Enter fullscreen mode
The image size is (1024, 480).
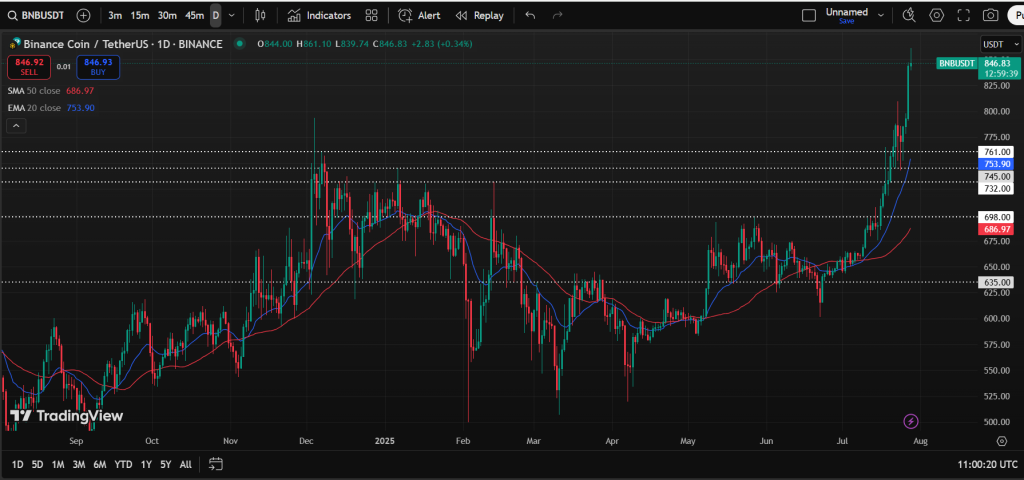[963, 15]
